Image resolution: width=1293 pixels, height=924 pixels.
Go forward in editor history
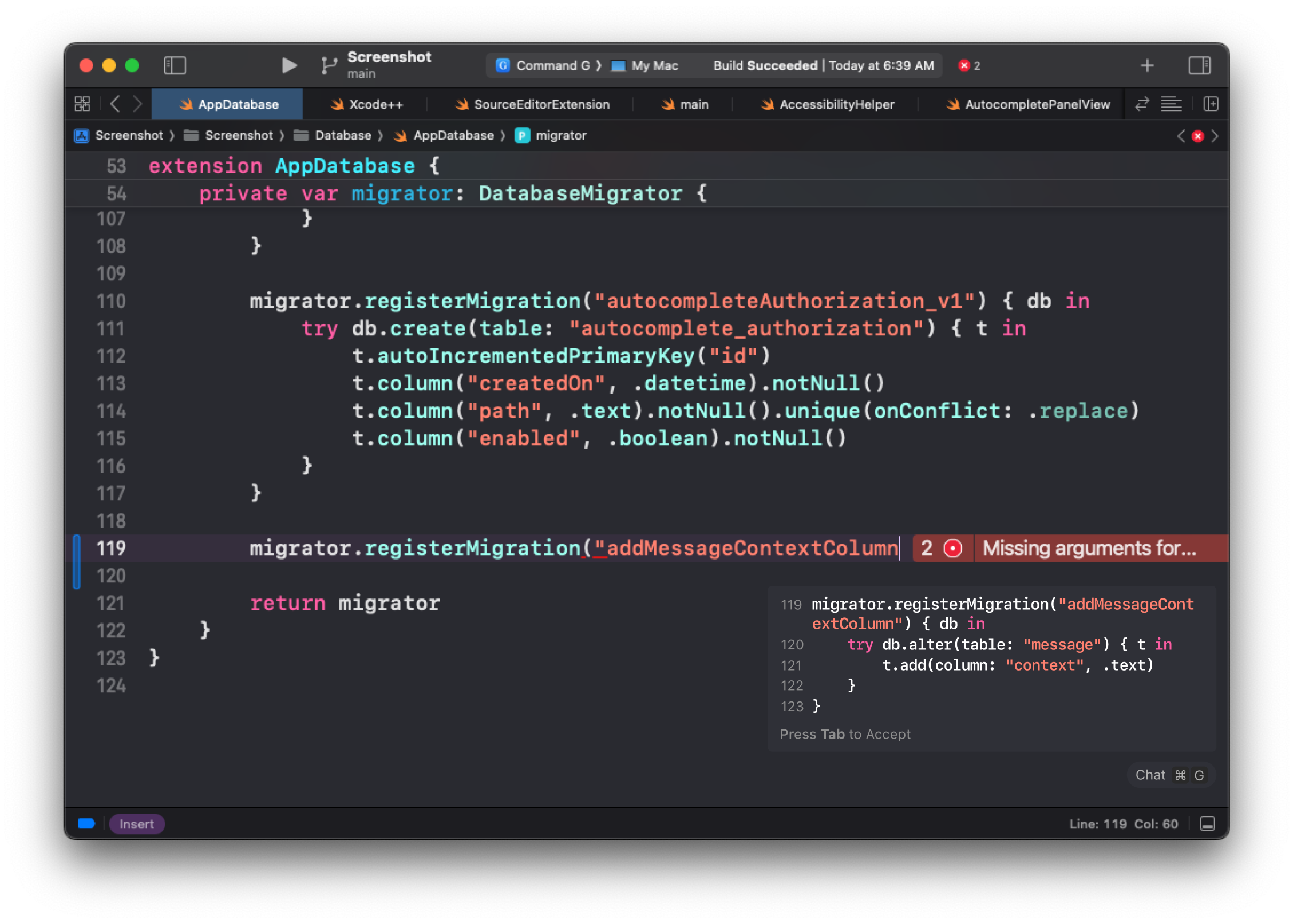tap(137, 104)
